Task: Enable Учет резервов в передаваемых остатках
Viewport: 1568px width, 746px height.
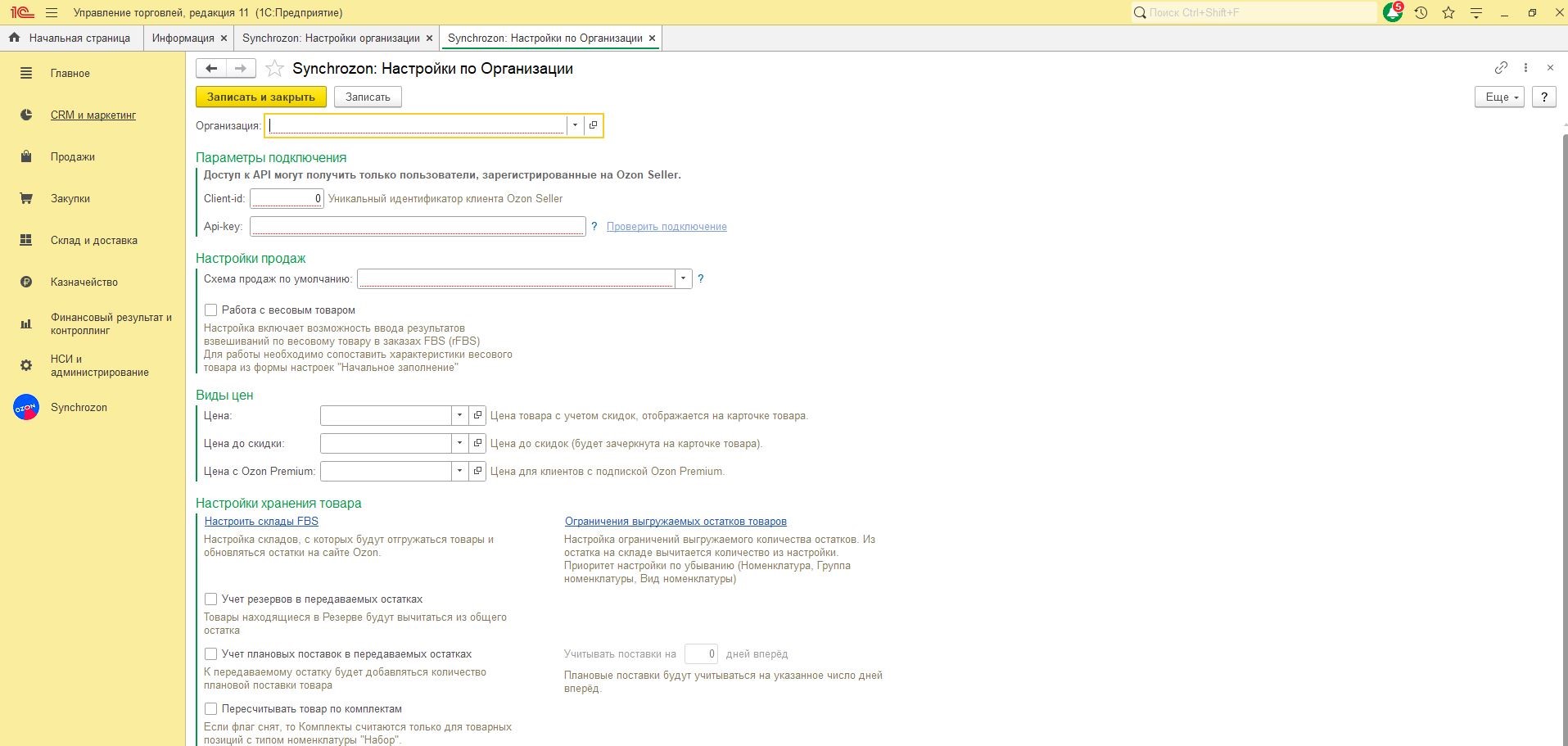Action: [x=211, y=599]
